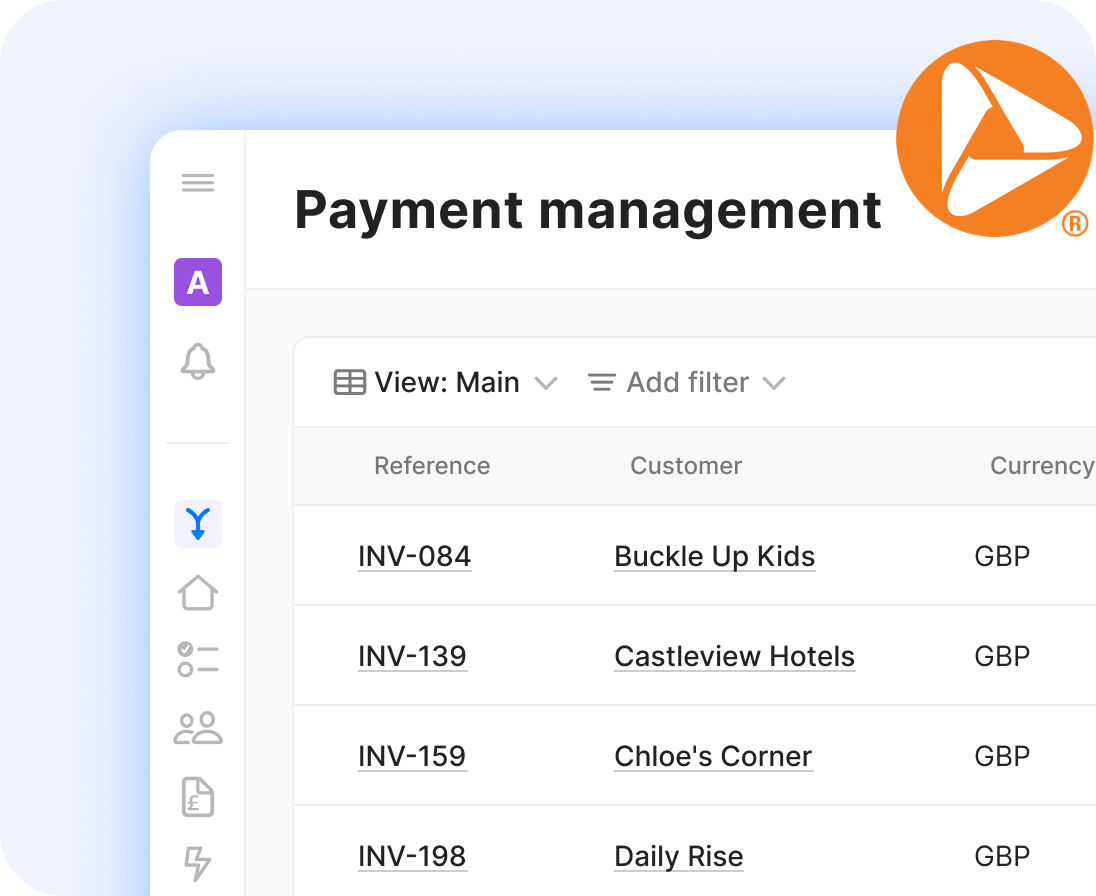Expand the Add filter dropdown
1096x896 pixels.
coord(686,382)
